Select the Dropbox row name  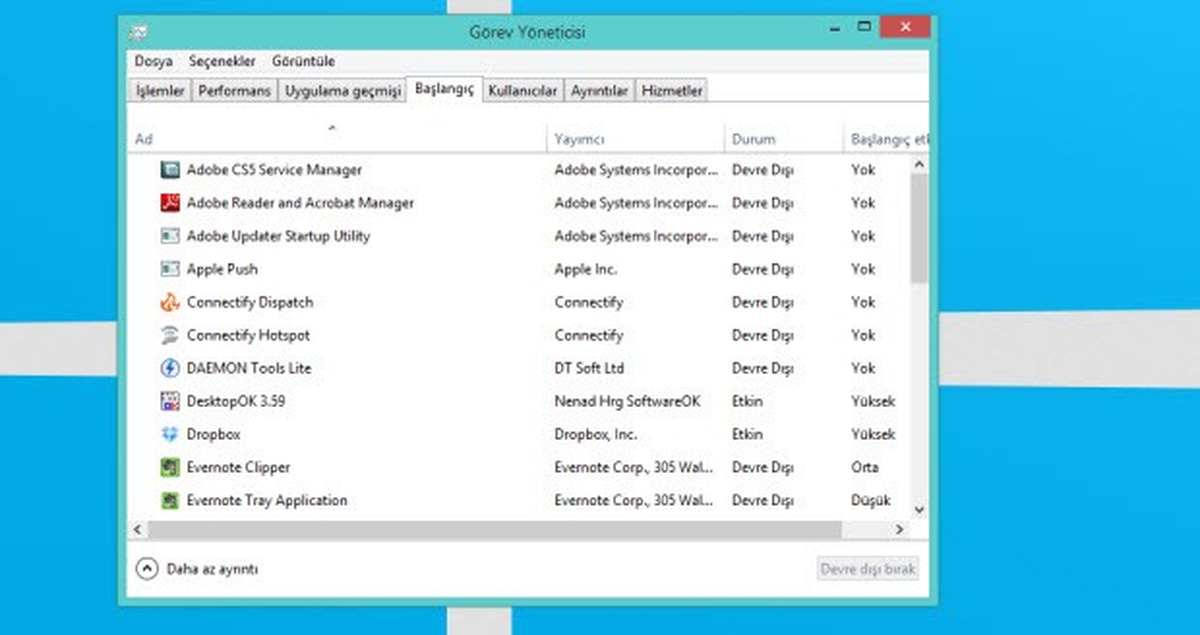pos(213,434)
